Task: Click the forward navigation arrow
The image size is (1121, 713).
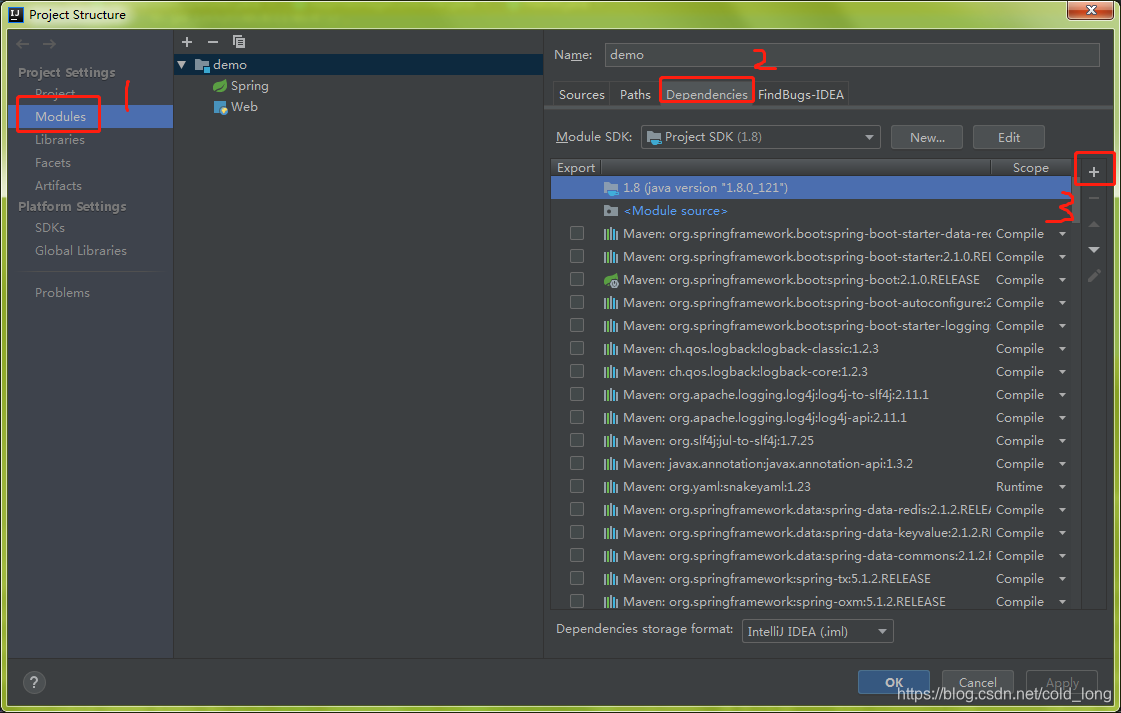Action: pyautogui.click(x=49, y=44)
